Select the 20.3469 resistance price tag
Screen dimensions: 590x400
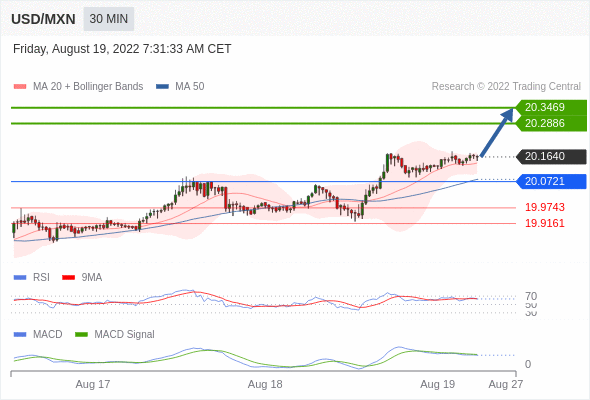tap(551, 107)
